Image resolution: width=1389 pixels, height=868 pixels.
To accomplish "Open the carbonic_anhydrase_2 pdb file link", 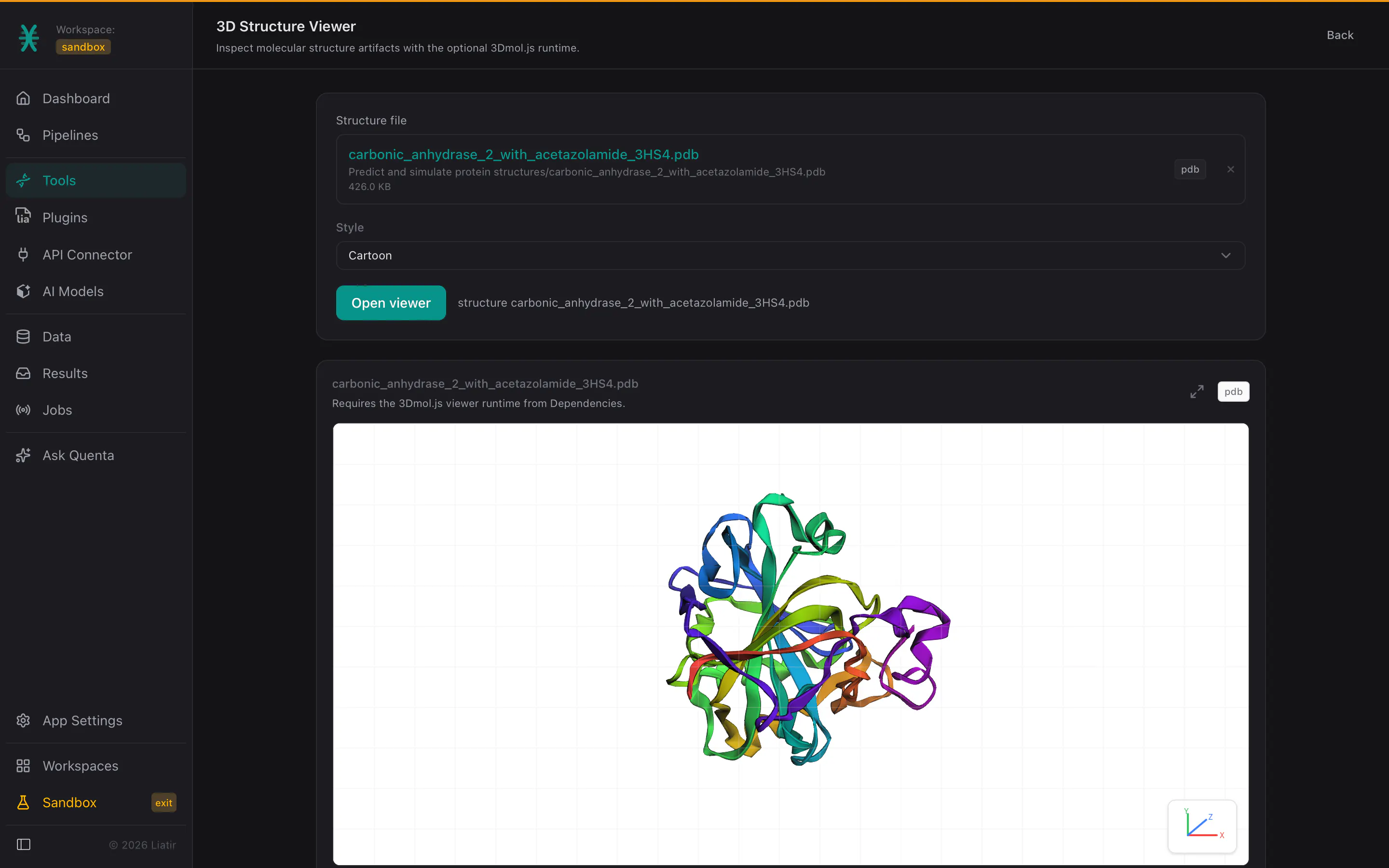I will pyautogui.click(x=523, y=154).
